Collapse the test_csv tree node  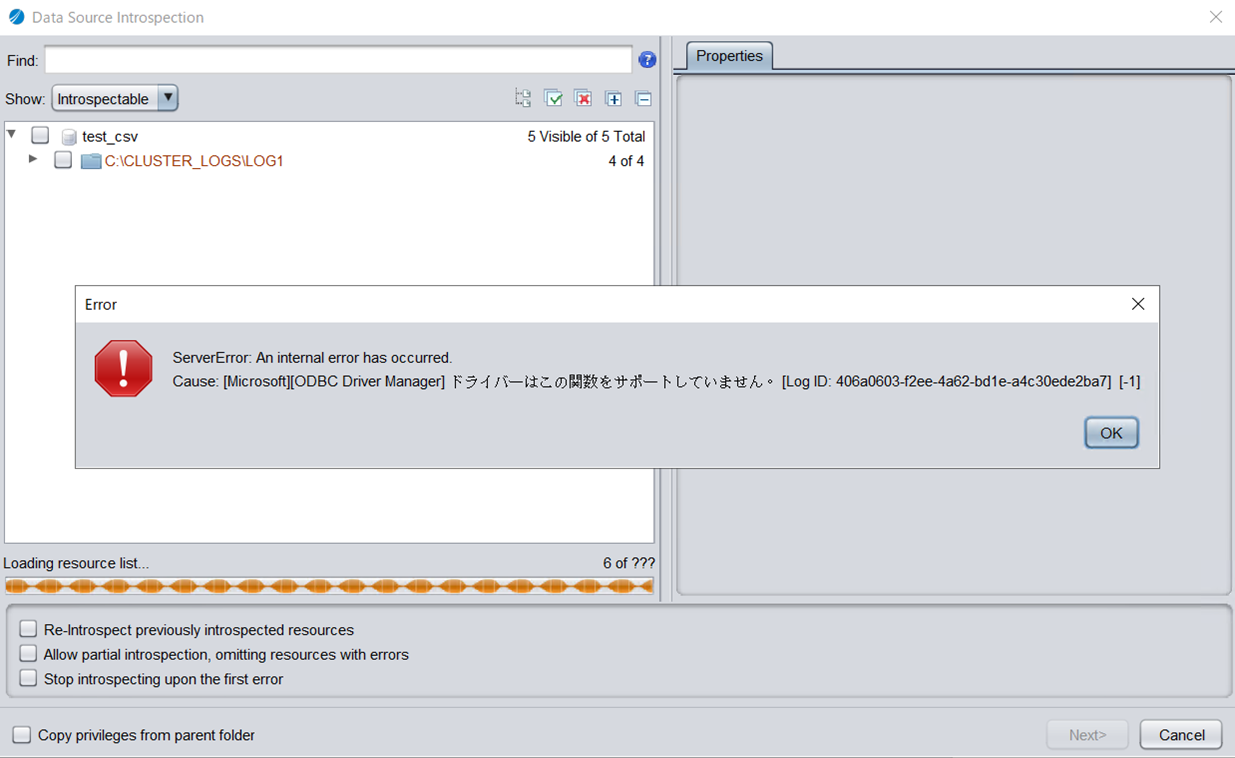point(11,134)
